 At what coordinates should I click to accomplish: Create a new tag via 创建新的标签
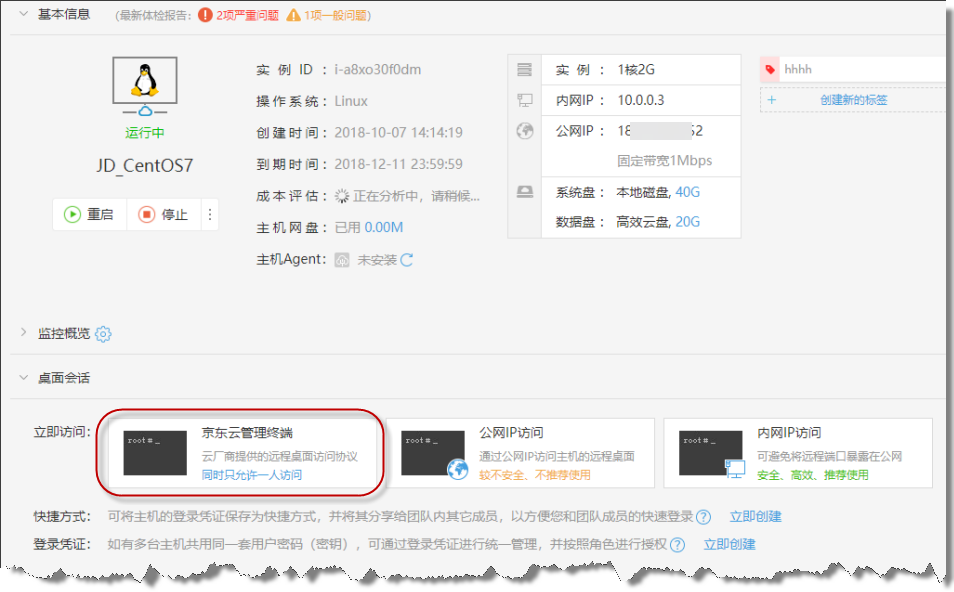[x=854, y=100]
